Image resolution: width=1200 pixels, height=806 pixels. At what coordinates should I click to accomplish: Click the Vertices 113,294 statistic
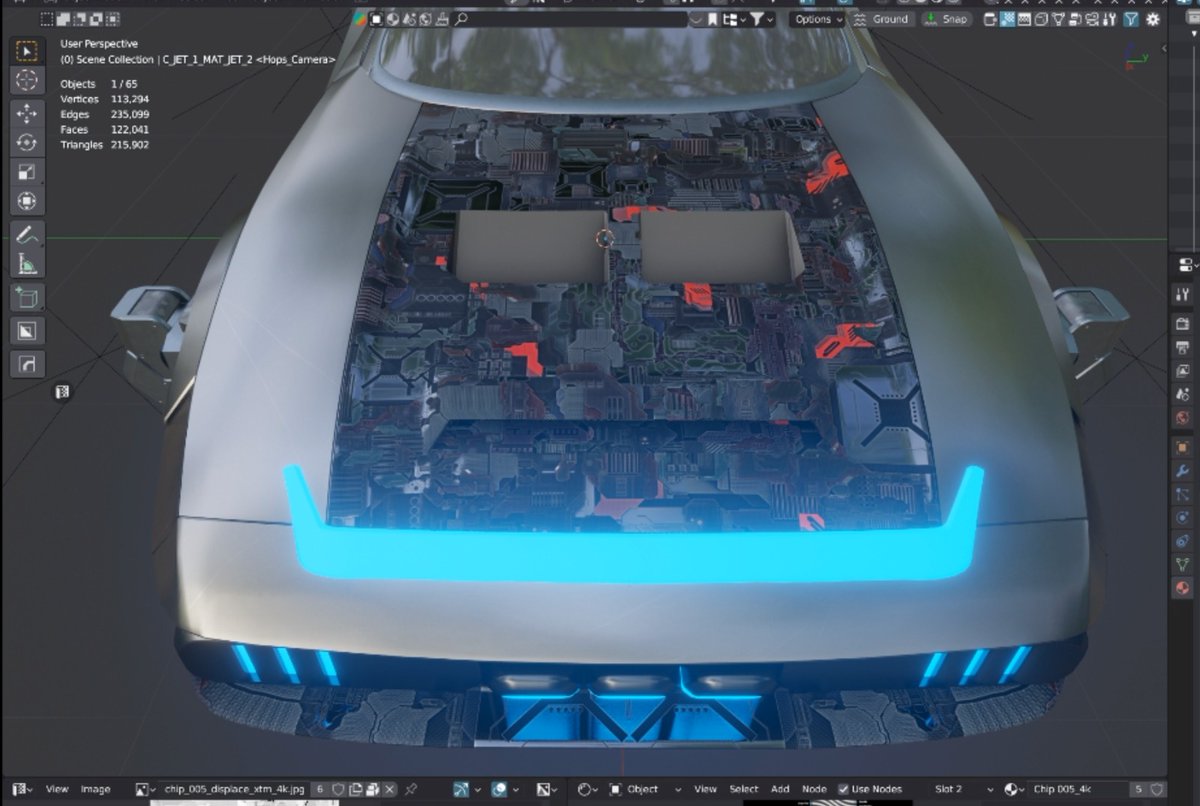[x=105, y=99]
